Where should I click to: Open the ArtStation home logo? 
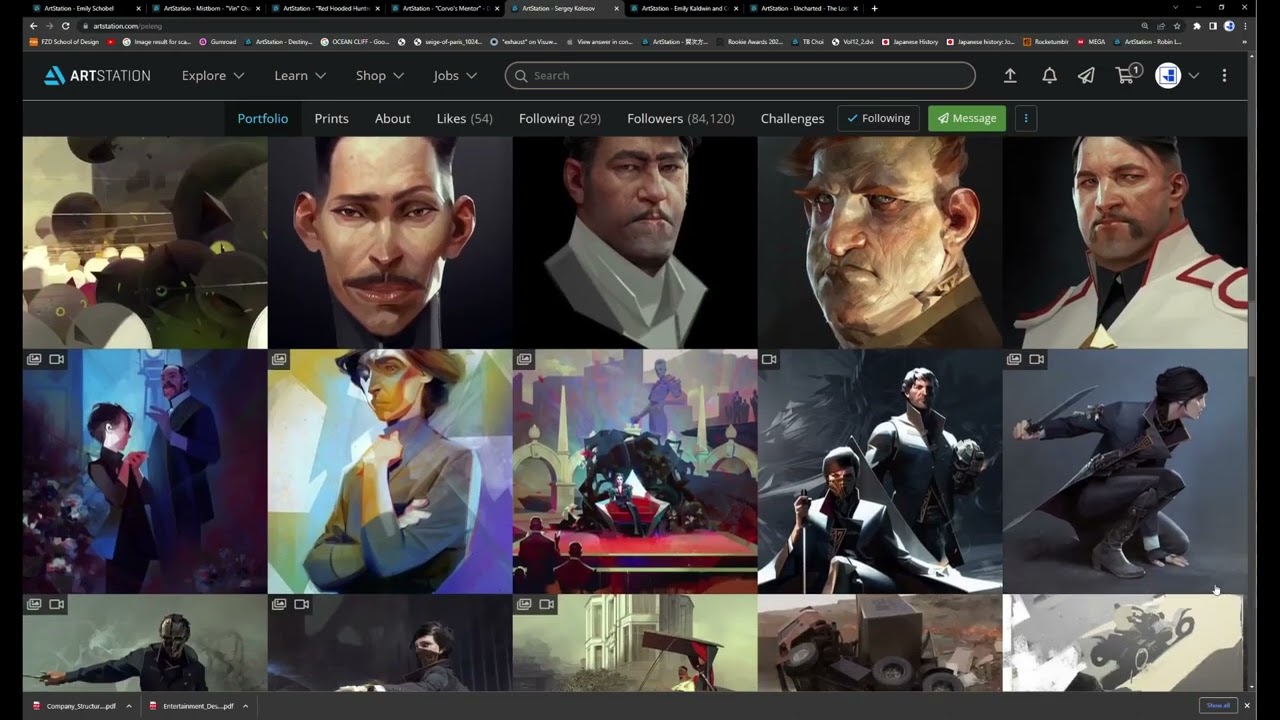click(x=97, y=75)
